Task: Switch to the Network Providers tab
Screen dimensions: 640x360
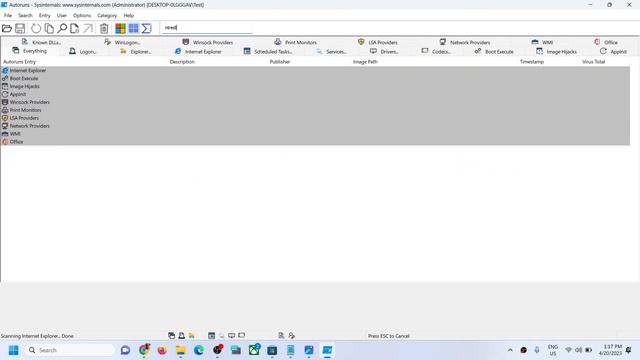Action: [464, 42]
